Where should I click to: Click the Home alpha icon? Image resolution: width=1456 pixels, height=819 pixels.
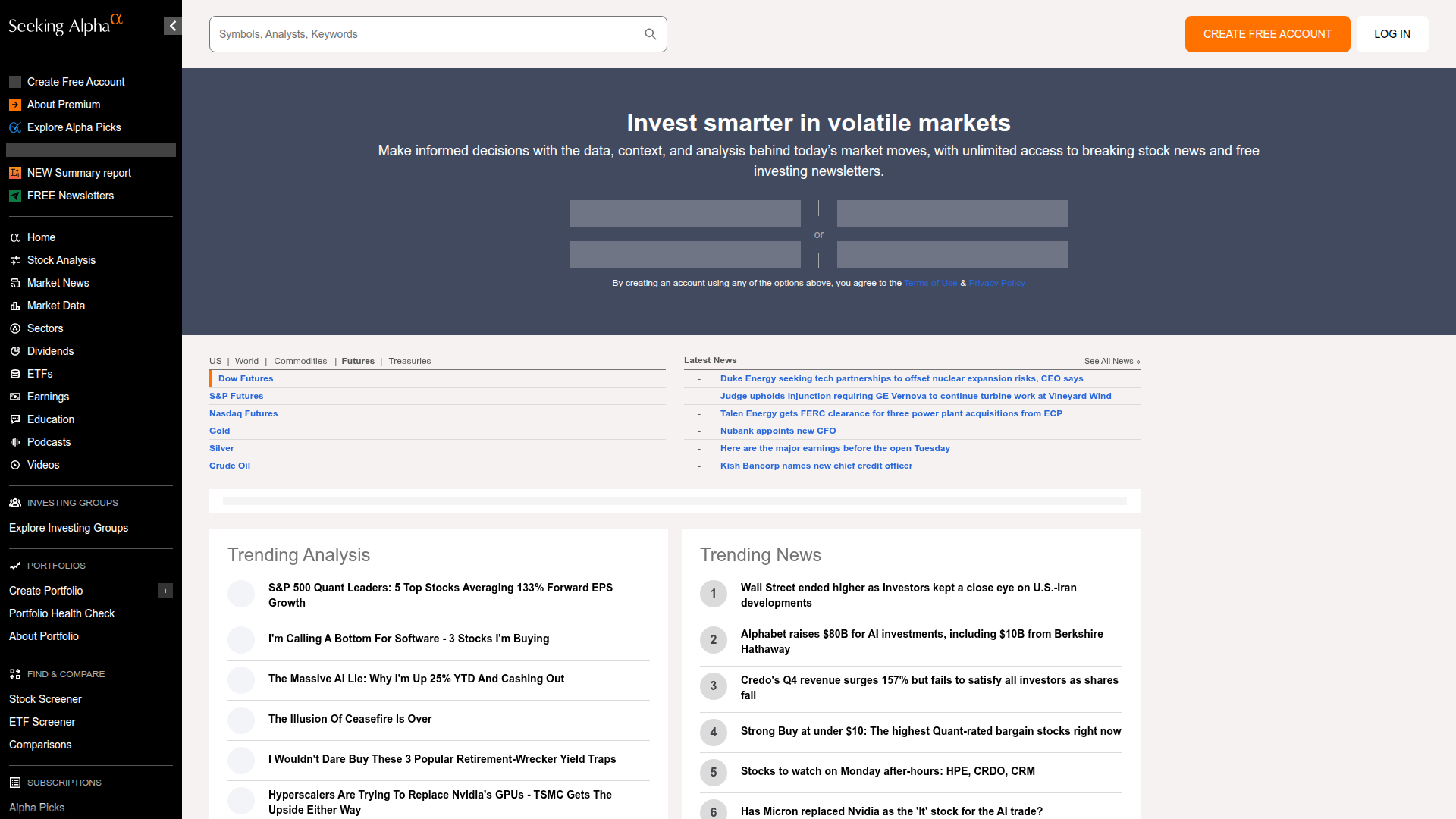click(15, 237)
